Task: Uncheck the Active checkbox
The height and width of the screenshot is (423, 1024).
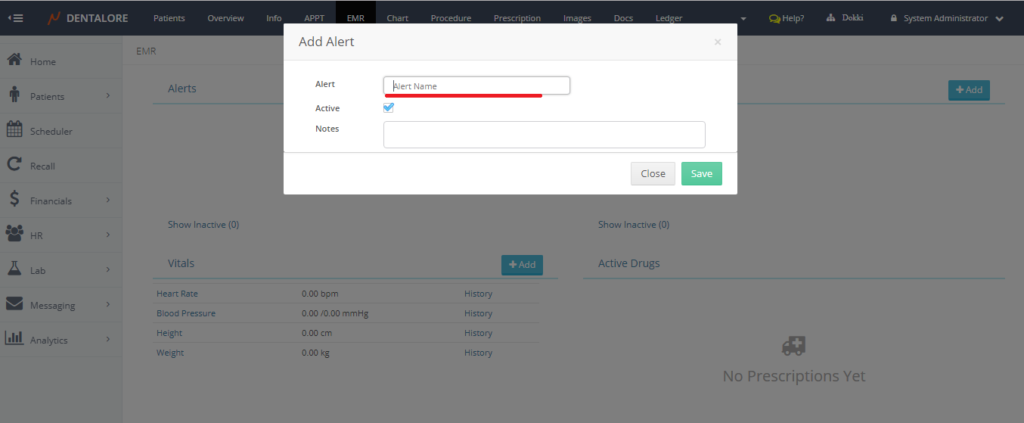Action: click(389, 108)
